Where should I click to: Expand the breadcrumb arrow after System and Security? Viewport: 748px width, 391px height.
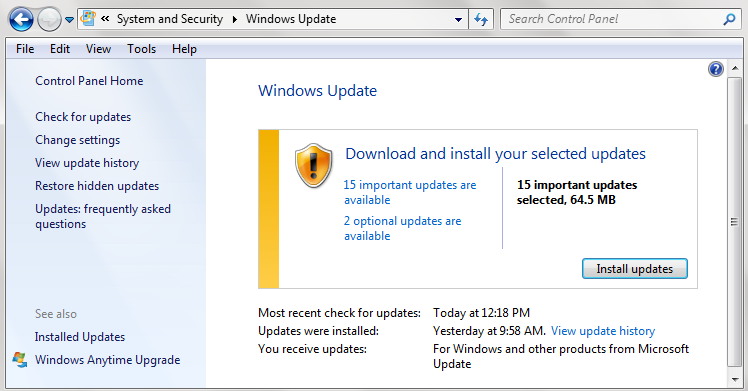click(235, 19)
